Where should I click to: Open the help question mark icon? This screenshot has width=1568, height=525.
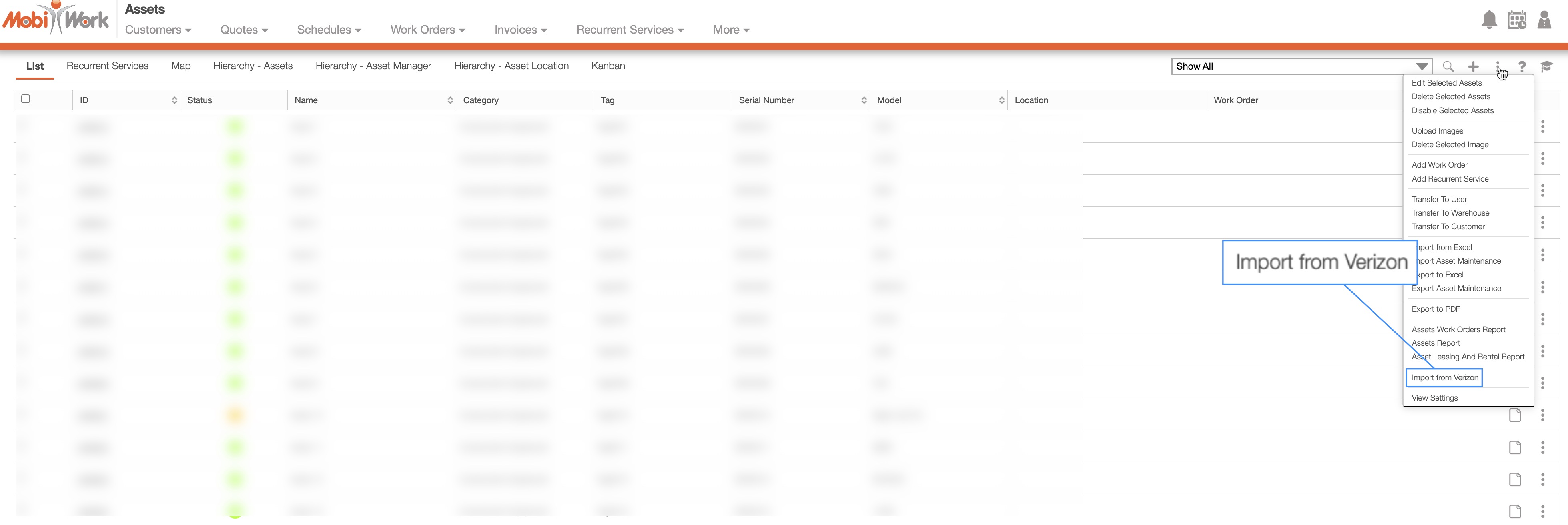[x=1522, y=66]
